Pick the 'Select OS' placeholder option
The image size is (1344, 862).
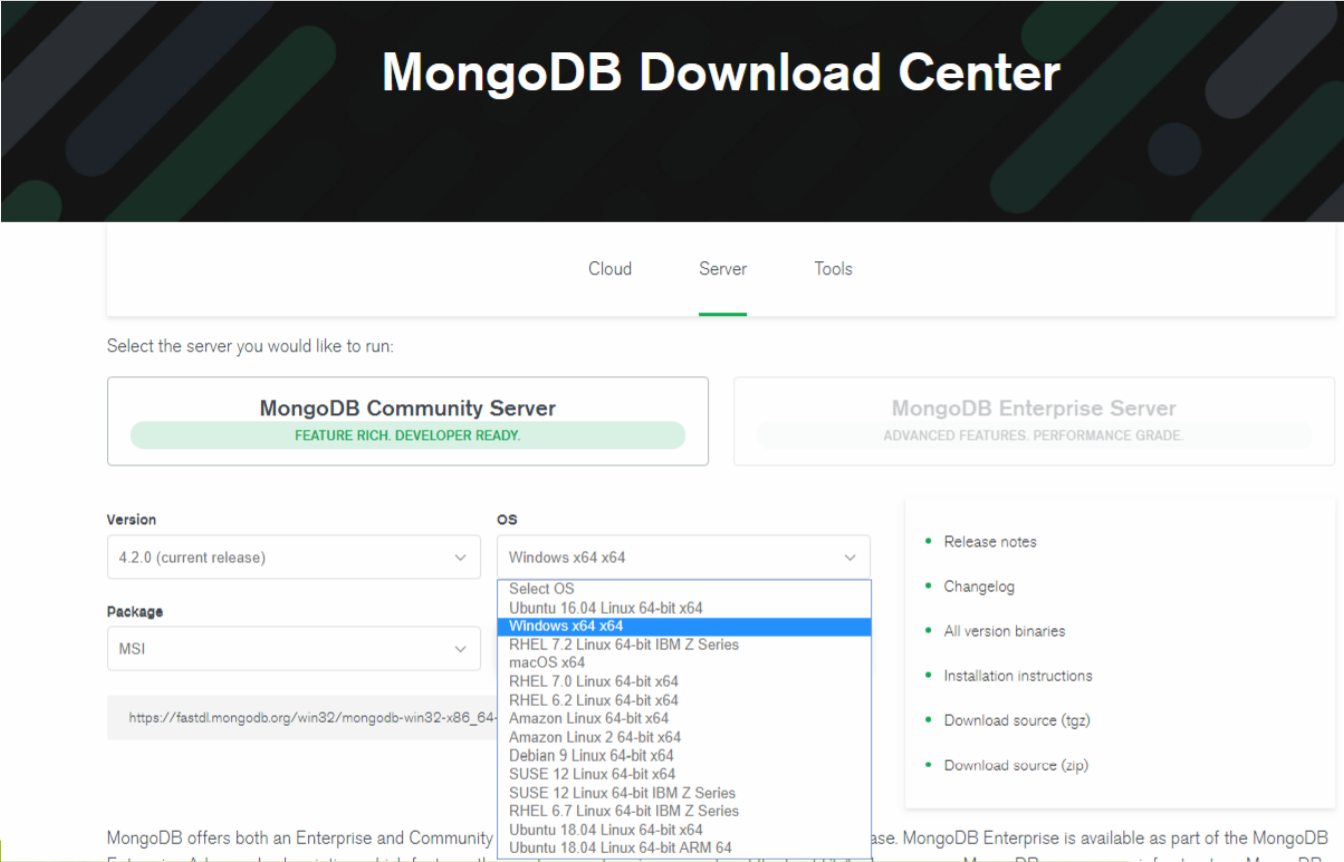click(x=684, y=589)
